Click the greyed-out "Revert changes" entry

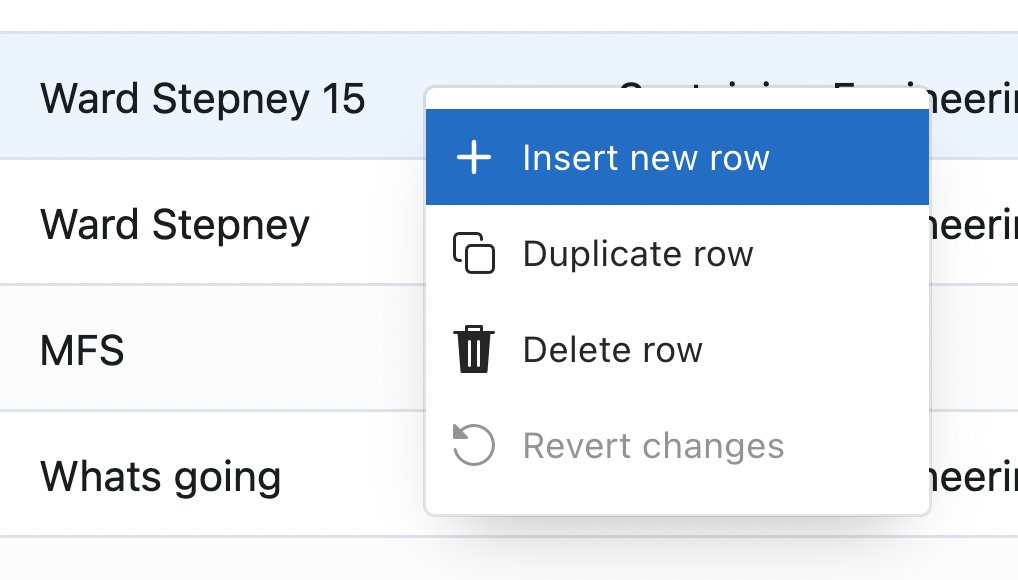click(653, 445)
